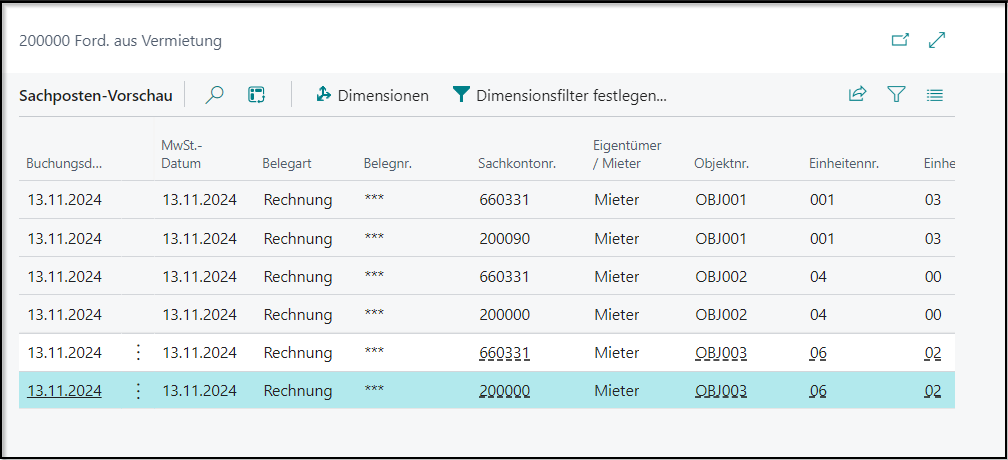1008x460 pixels.
Task: Open the list view layout icon
Action: (935, 95)
